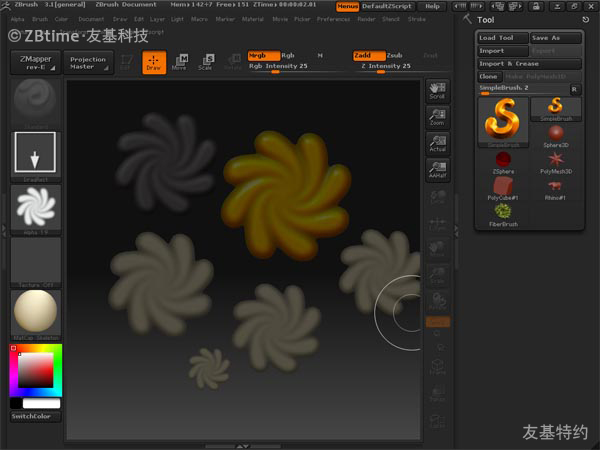This screenshot has height=450, width=600.
Task: Open the ZMapper rev-E plugin popup
Action: pos(35,62)
